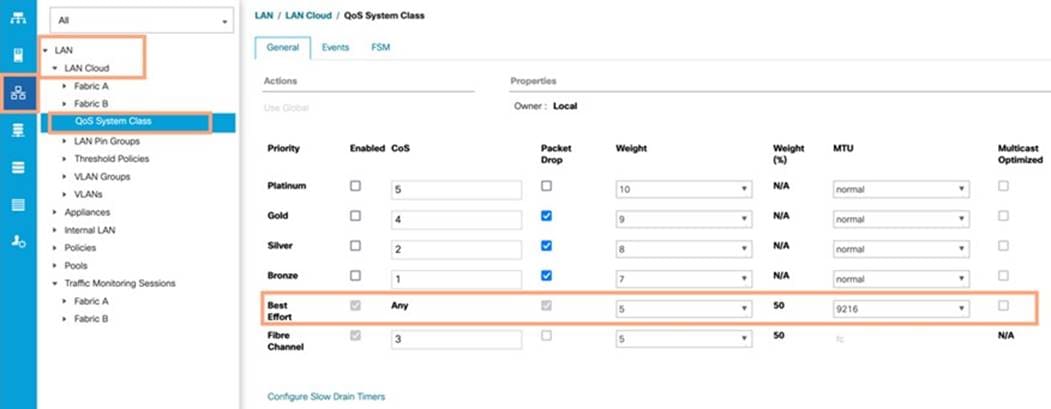Open Configure Slow Drain Timers link
Screen dimensions: 1051x409
(x=326, y=396)
